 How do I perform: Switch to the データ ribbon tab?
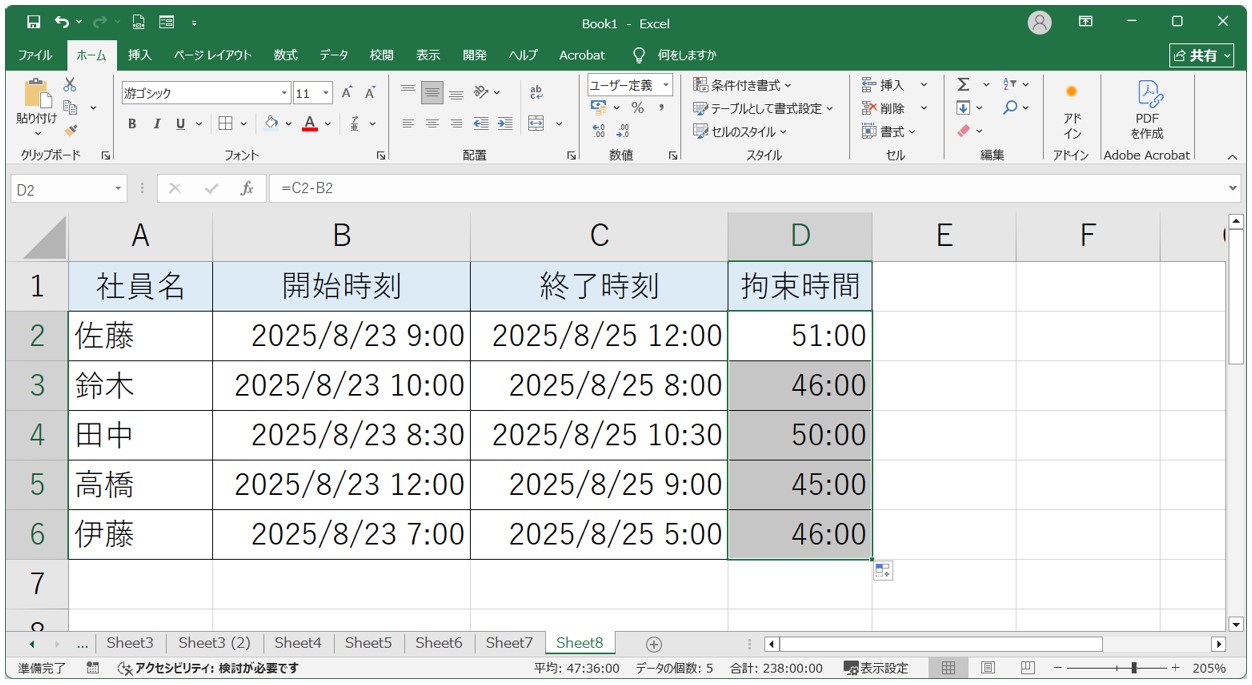coord(334,55)
